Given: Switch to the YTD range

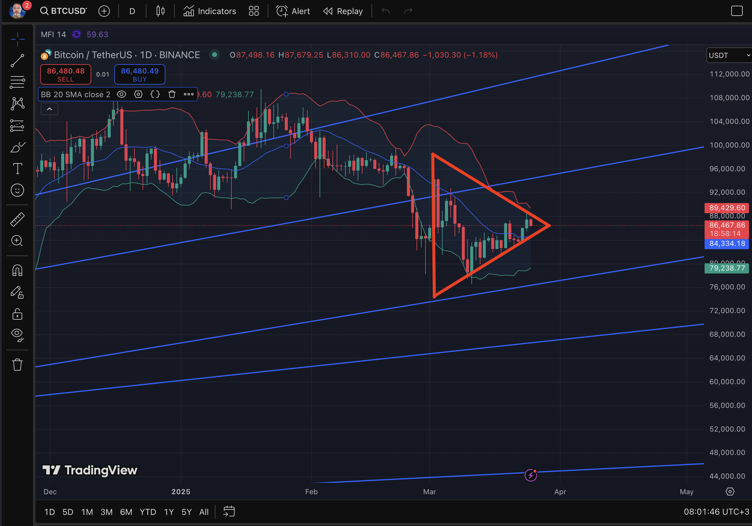Looking at the screenshot, I should pos(147,512).
